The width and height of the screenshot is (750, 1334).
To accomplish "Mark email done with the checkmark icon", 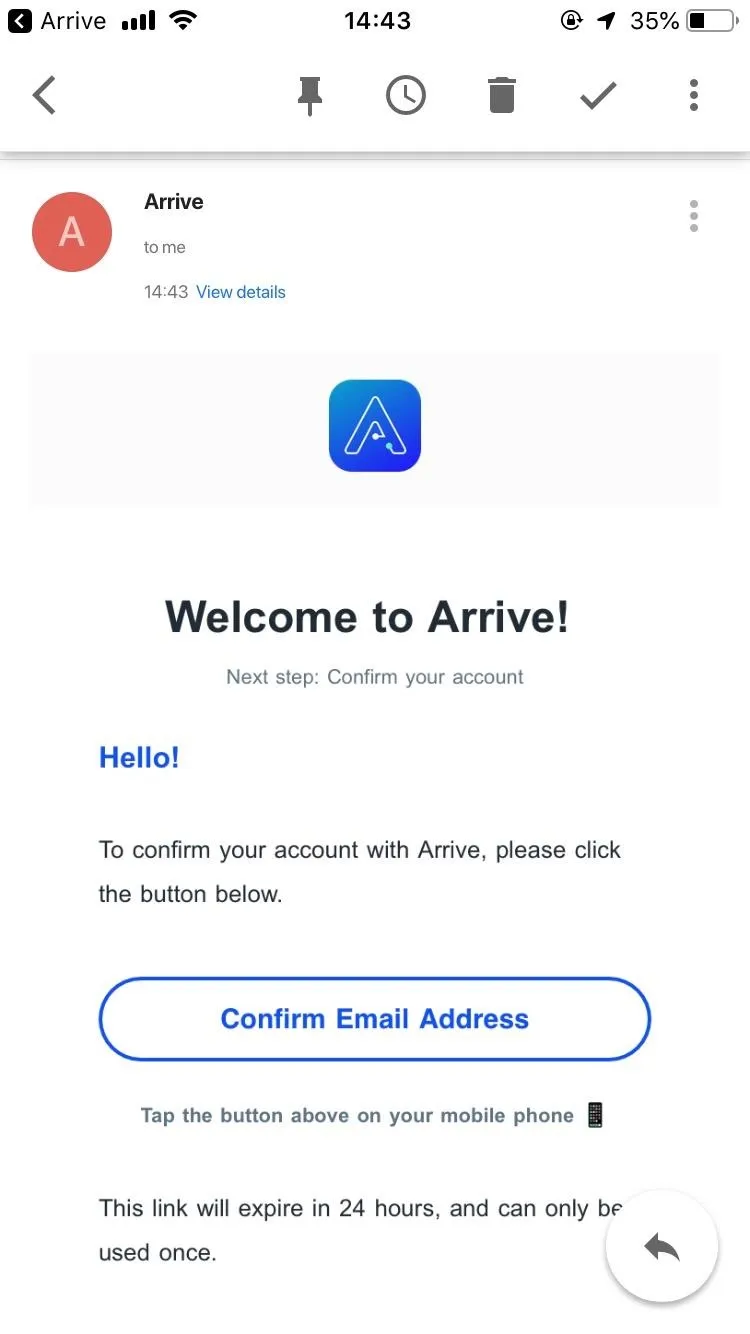I will 598,96.
